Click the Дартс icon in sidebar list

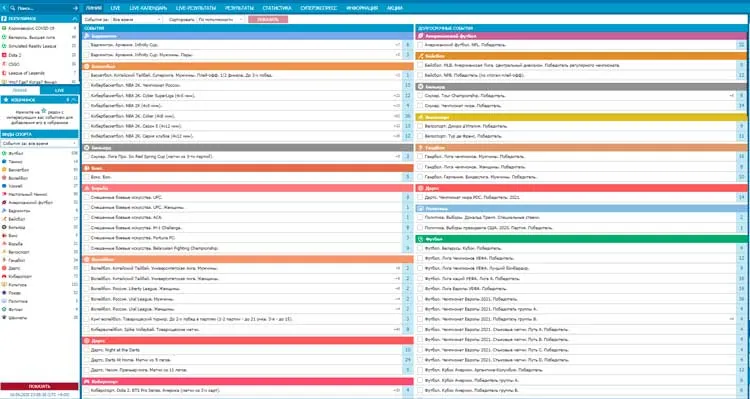coord(4,268)
